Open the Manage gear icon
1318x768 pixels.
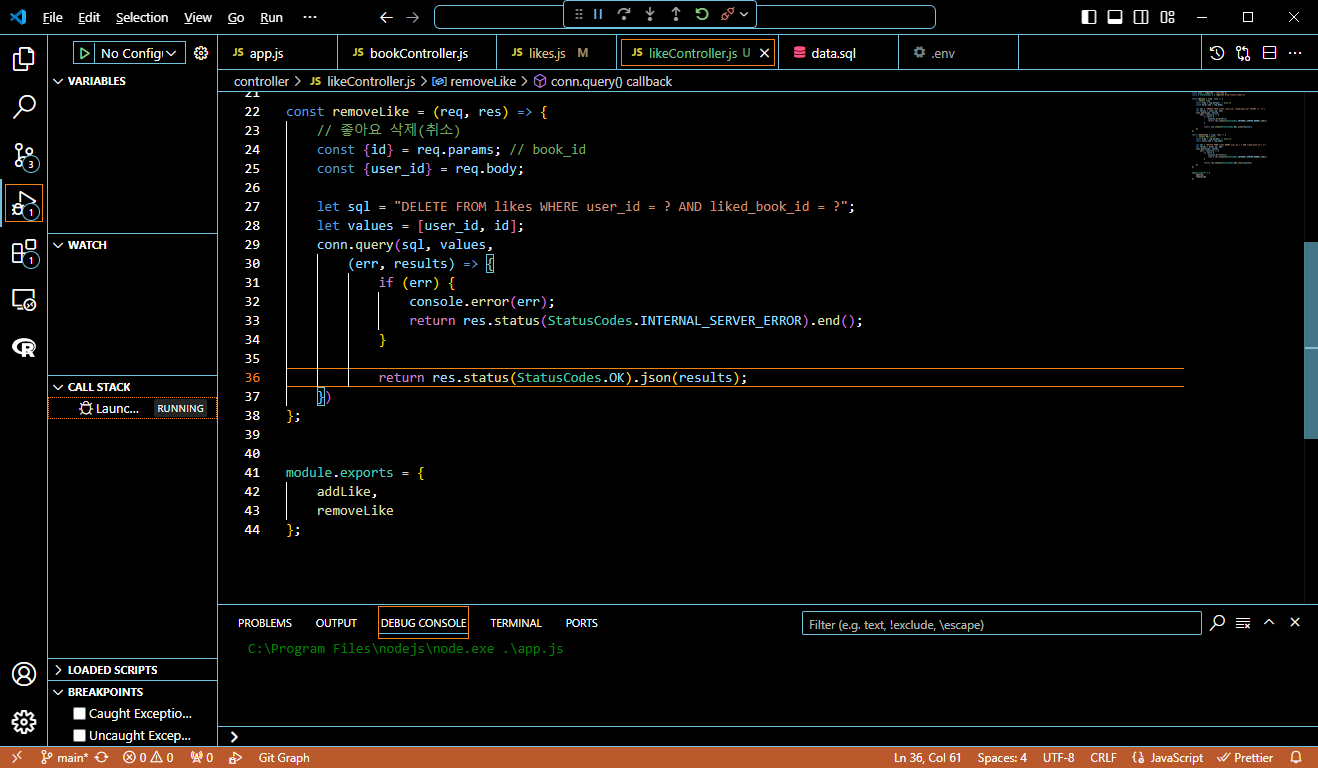tap(24, 722)
